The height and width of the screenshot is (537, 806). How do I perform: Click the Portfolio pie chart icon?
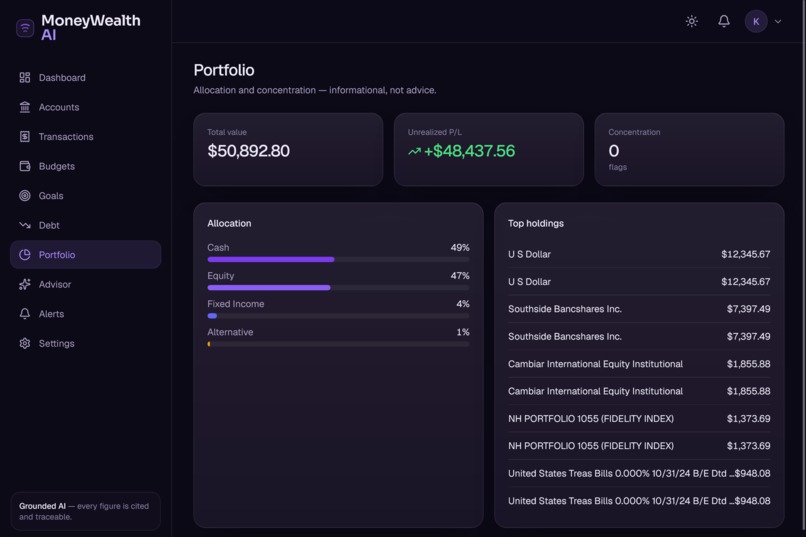(x=25, y=255)
